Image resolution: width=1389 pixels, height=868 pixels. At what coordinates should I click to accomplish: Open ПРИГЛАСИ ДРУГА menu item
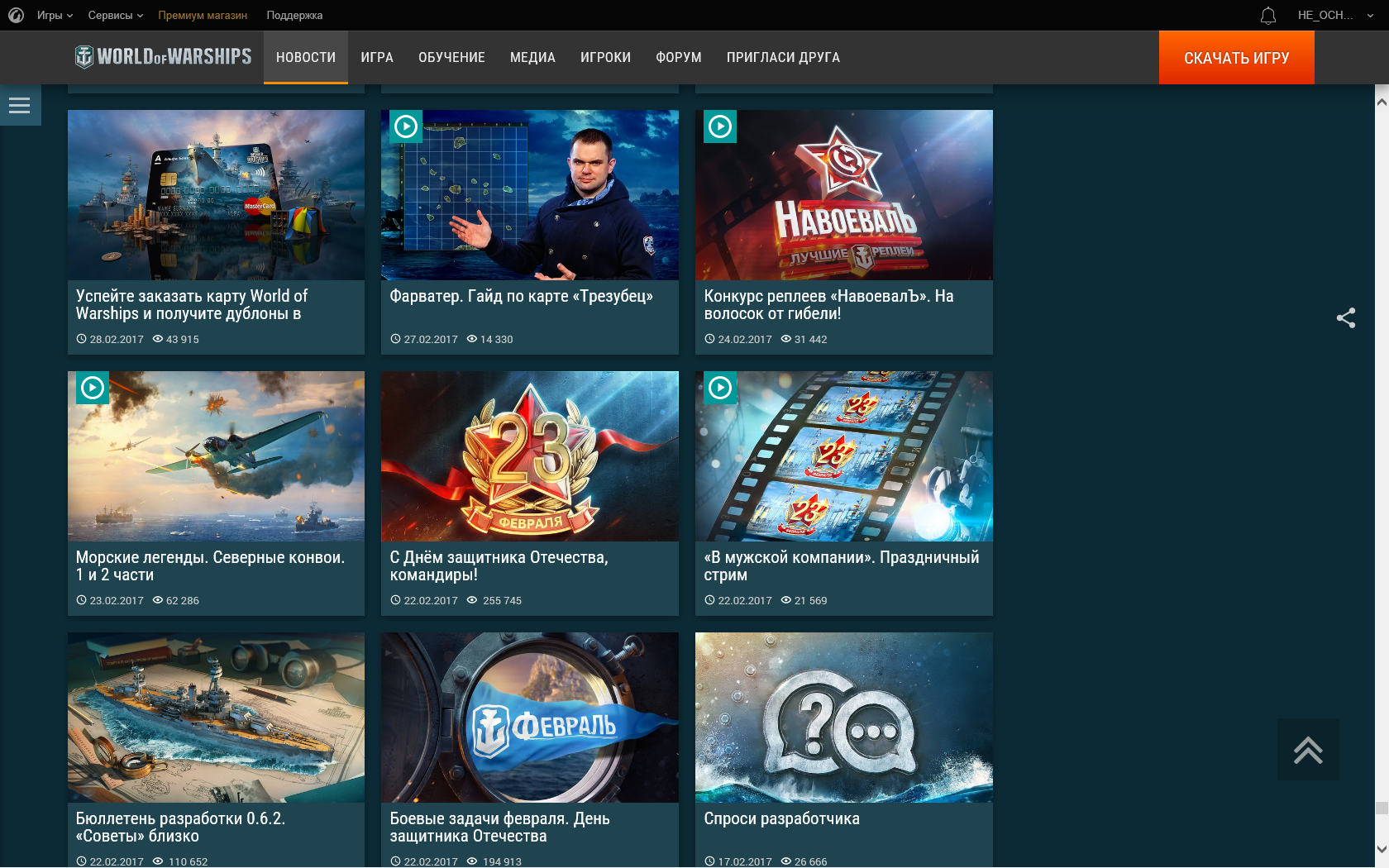coord(783,57)
